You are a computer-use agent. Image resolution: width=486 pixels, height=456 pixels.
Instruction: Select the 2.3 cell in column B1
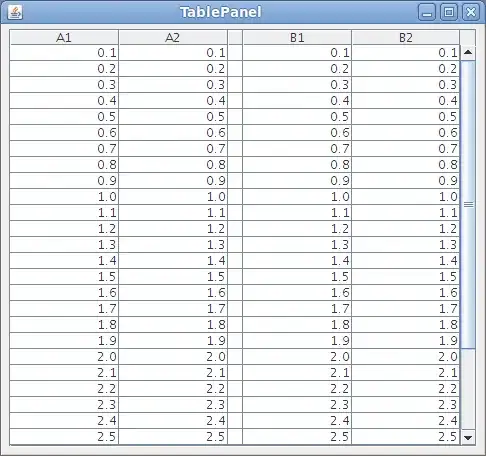click(297, 405)
